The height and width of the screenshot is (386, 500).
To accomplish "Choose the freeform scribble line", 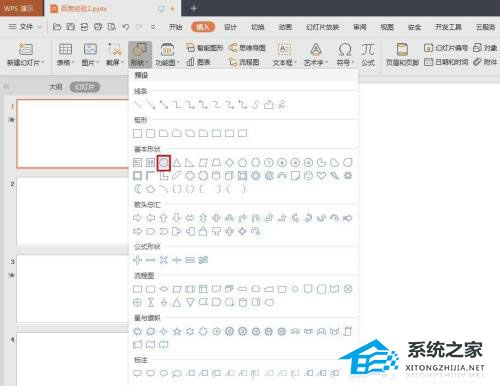I will coord(282,105).
